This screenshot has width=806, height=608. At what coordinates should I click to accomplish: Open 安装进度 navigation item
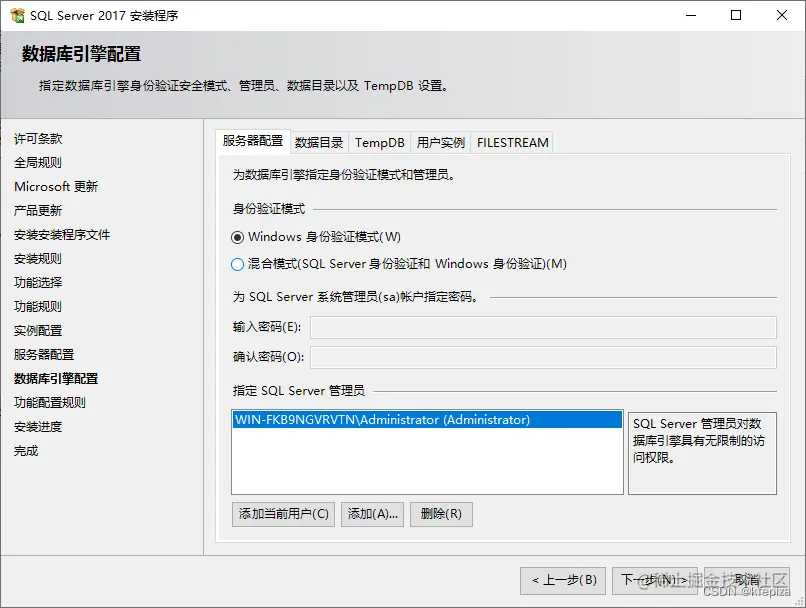39,426
